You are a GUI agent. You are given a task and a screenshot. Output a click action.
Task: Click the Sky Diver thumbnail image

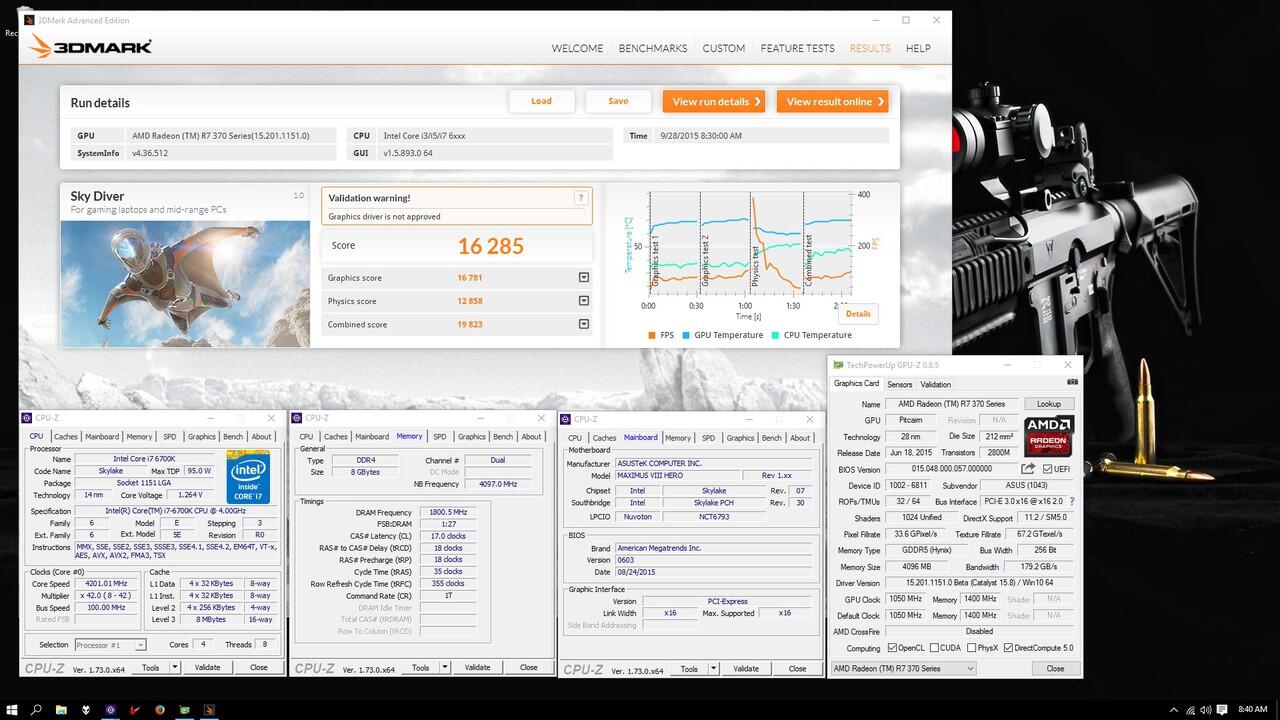point(185,282)
